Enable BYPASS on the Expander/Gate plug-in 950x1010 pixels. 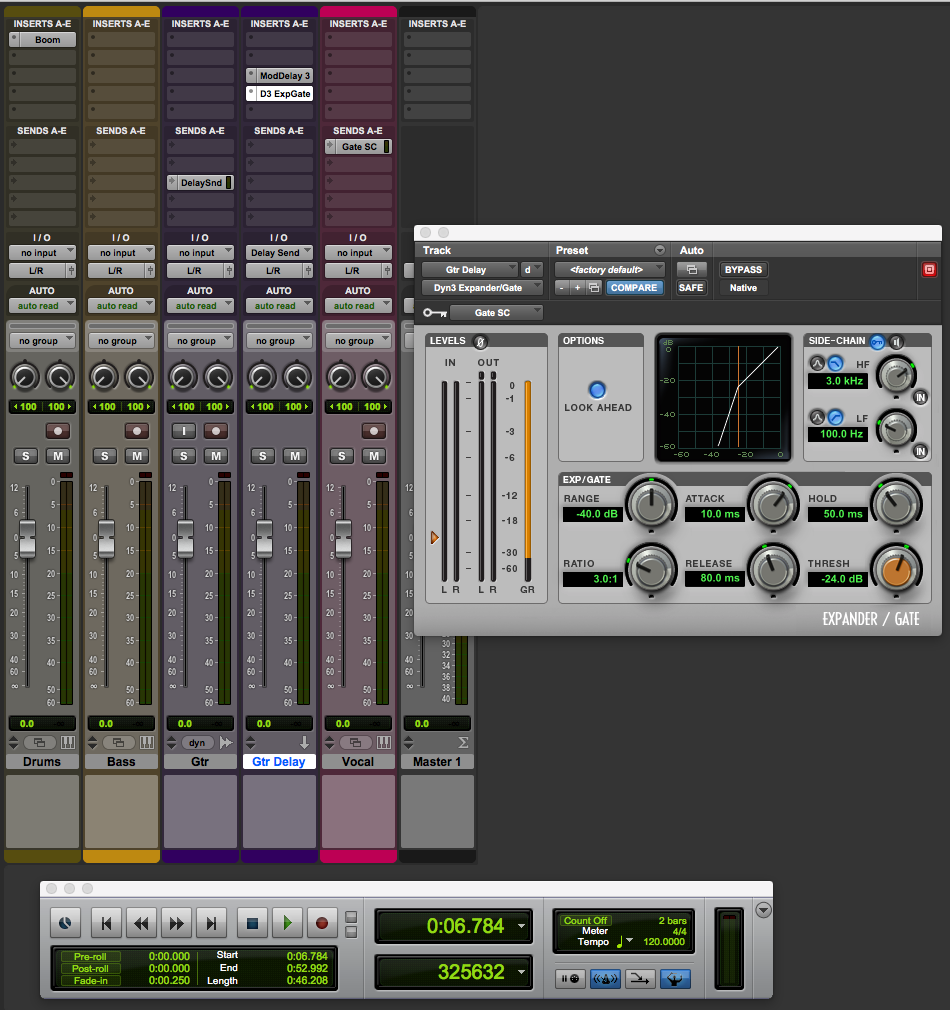tap(742, 268)
